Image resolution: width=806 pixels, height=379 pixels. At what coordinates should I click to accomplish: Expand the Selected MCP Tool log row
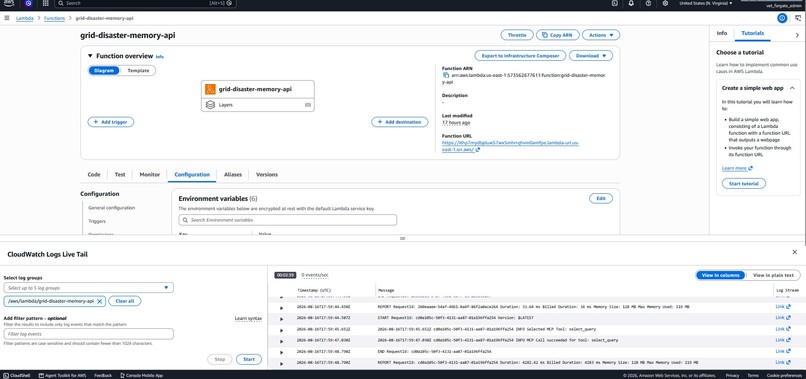(281, 330)
